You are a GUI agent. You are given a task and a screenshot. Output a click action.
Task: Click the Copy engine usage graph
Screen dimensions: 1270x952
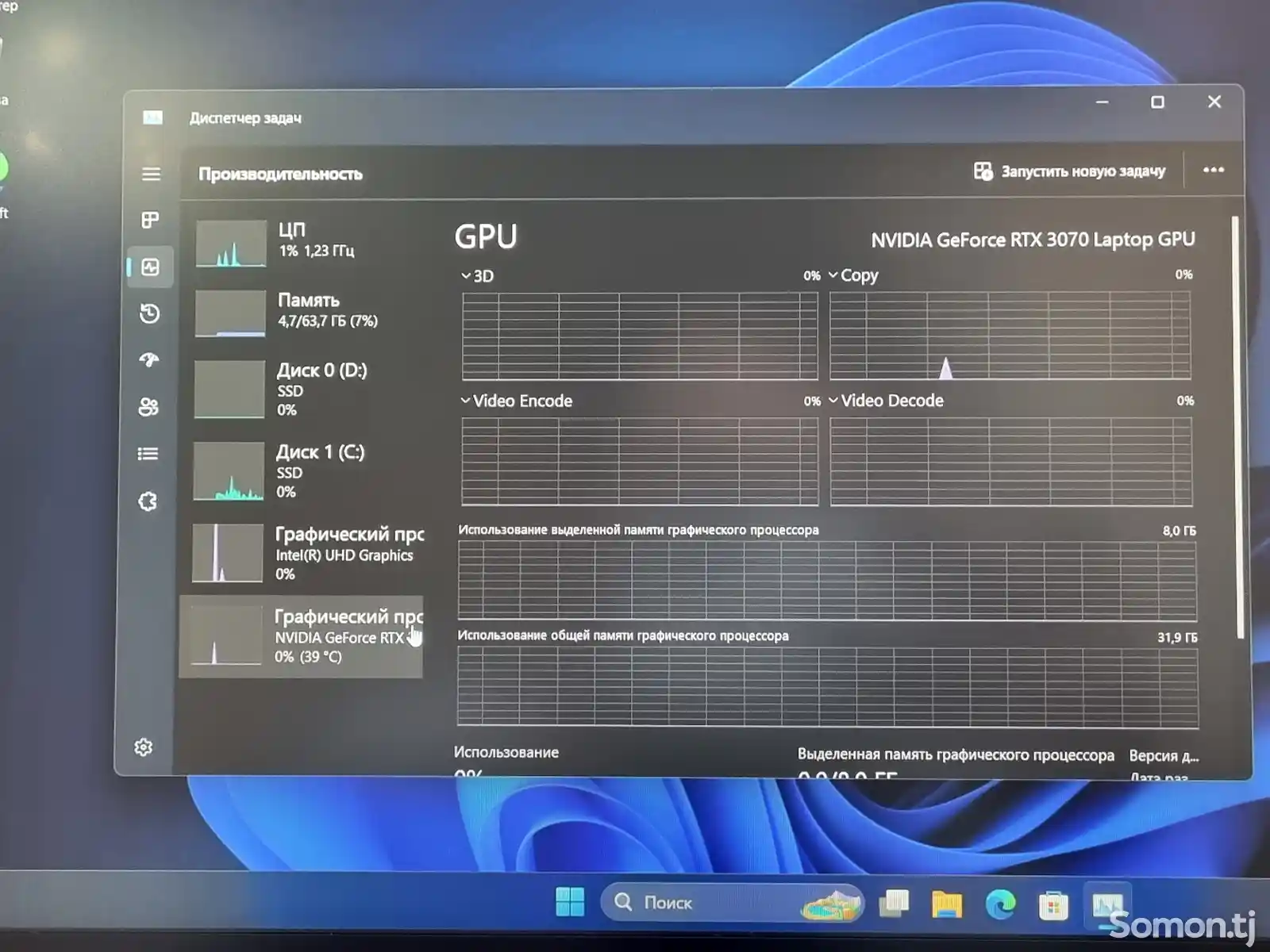coord(1010,335)
